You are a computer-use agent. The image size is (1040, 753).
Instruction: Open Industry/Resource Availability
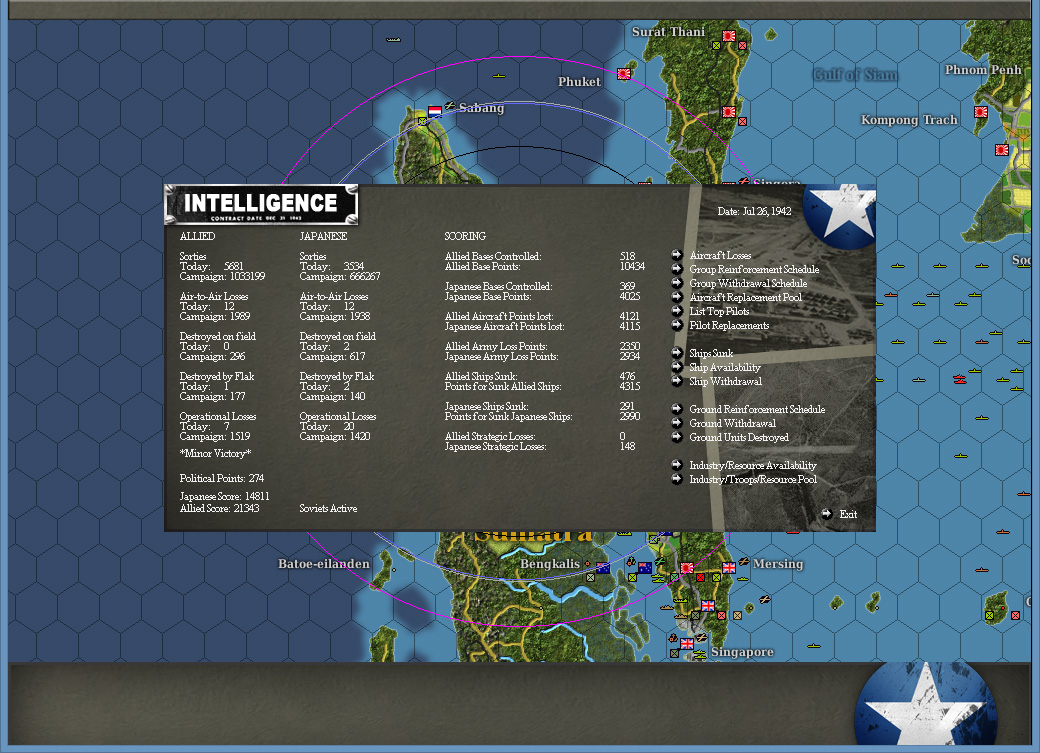[753, 466]
